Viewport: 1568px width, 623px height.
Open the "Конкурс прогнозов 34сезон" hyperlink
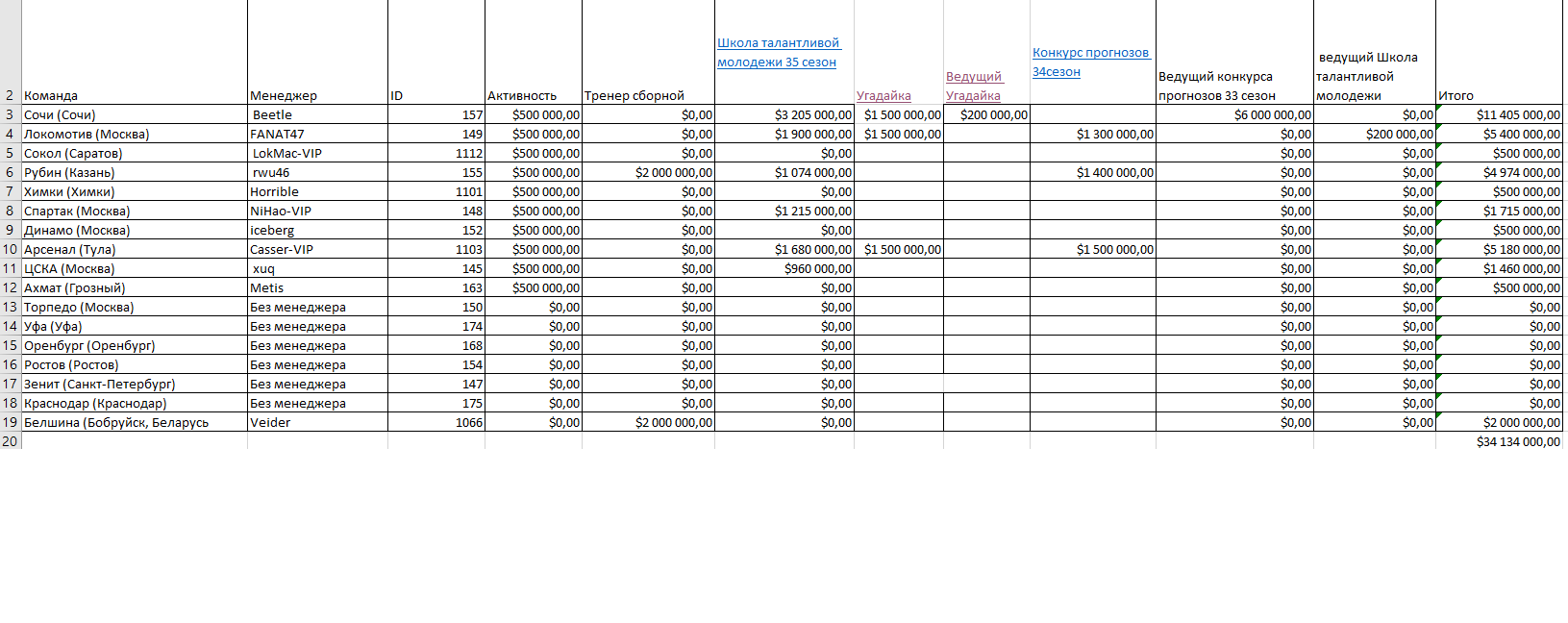tap(1090, 62)
